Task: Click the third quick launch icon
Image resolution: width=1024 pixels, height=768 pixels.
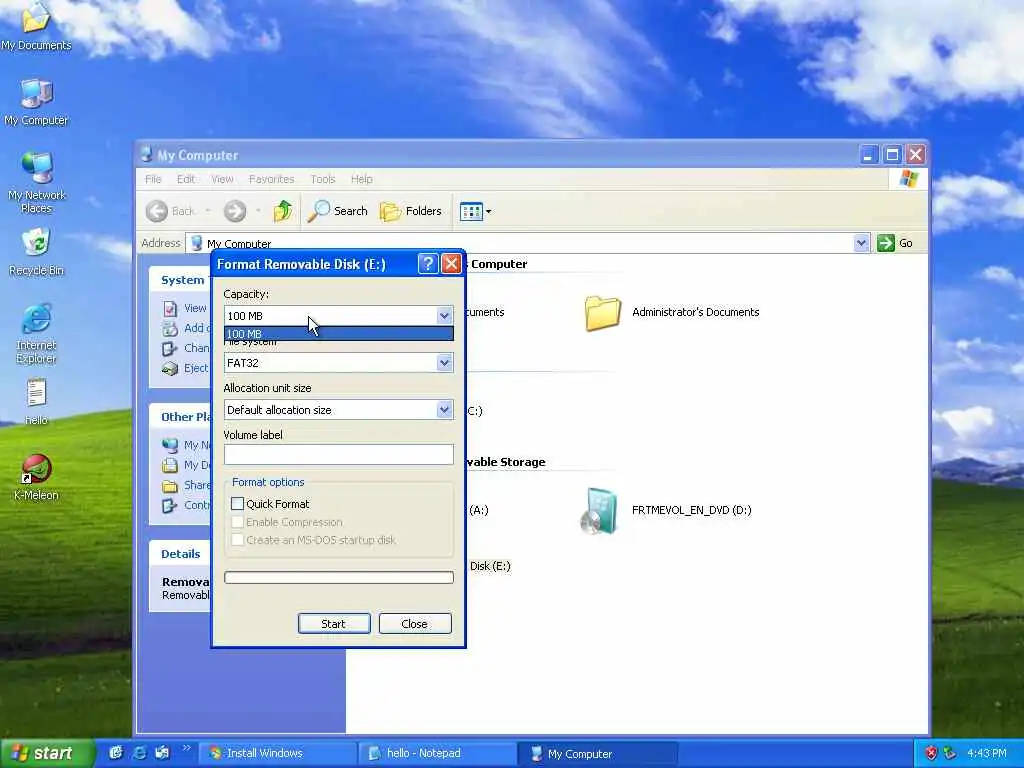Action: coord(162,753)
